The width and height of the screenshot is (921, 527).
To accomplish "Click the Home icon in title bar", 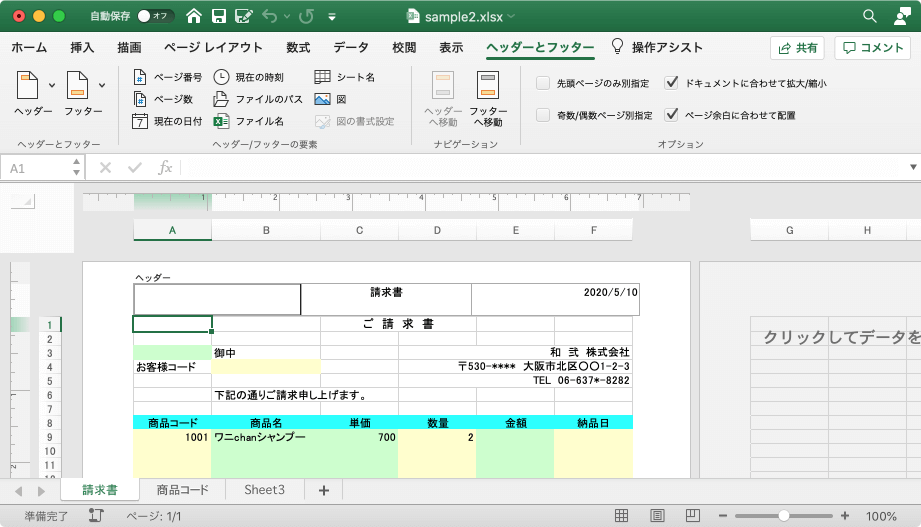I will pyautogui.click(x=194, y=16).
